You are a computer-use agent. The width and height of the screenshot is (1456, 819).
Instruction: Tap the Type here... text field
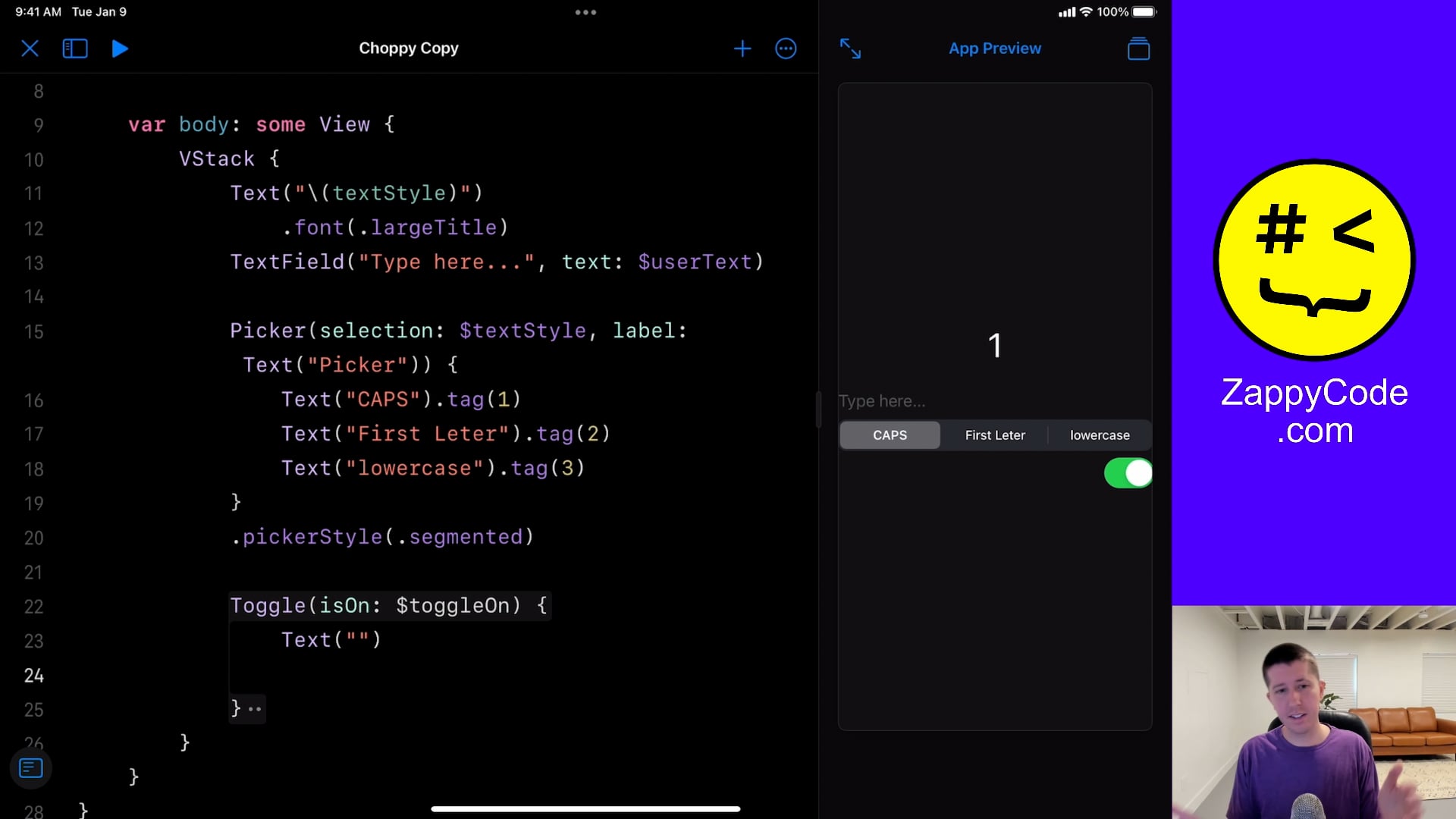995,401
